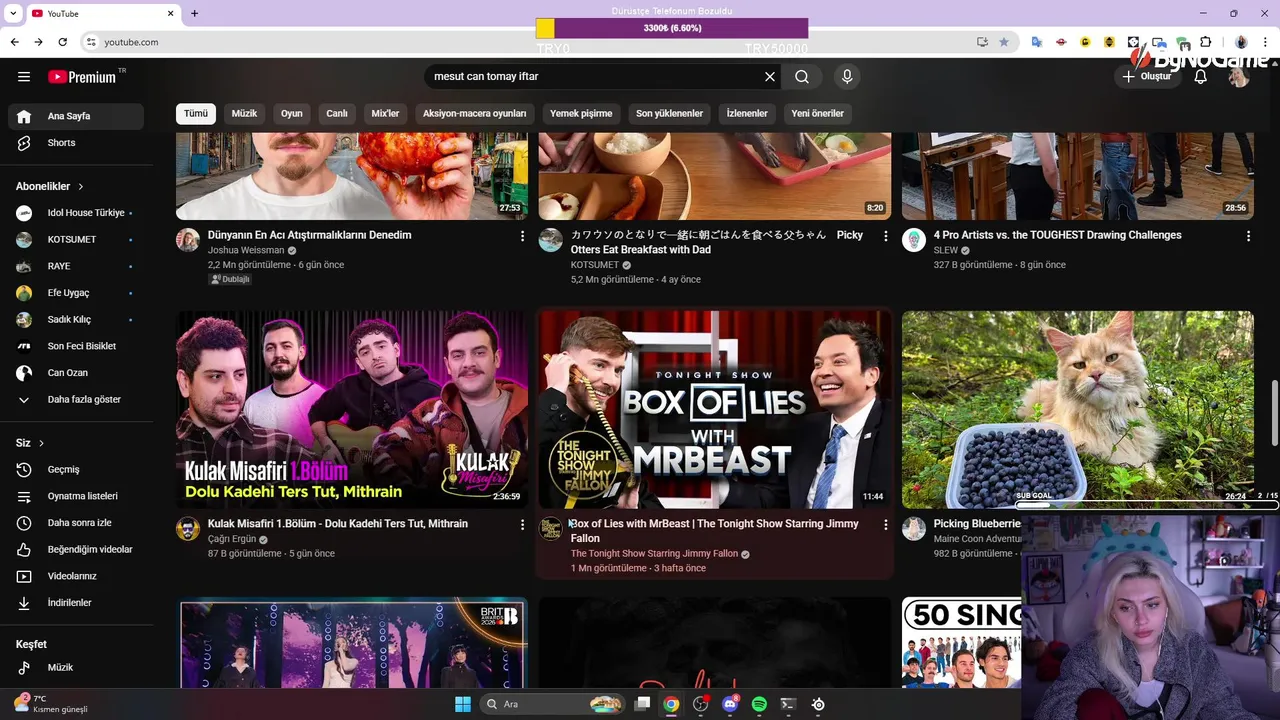The image size is (1280, 720).
Task: Select the Tümü filter chip
Action: (196, 114)
